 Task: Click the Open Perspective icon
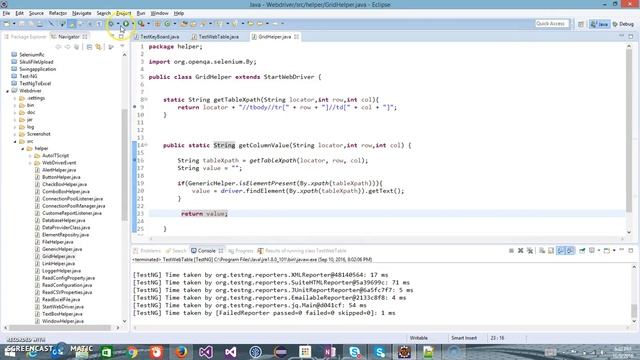click(x=581, y=24)
